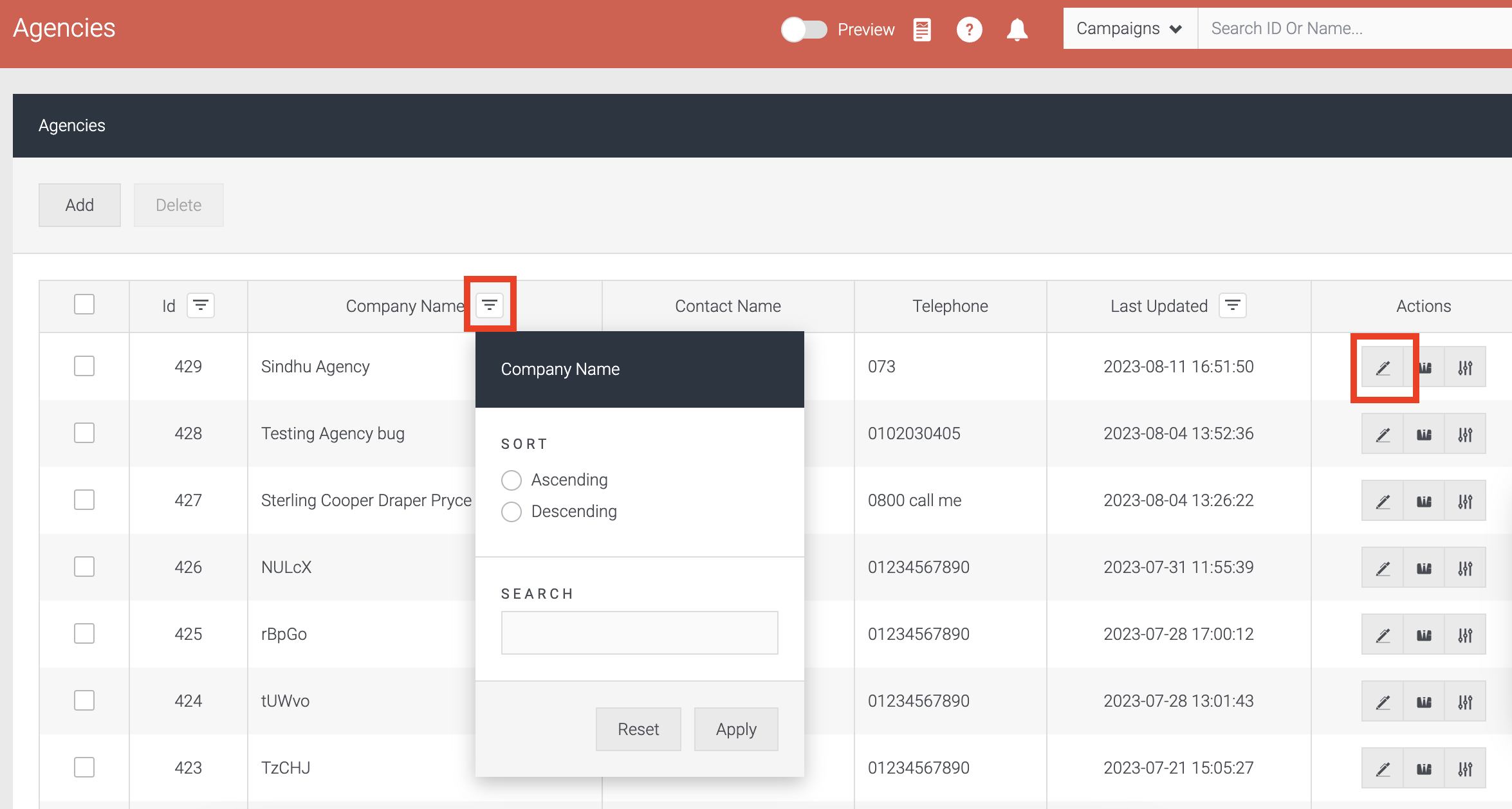Open sliders settings icon for agency 427
Image resolution: width=1512 pixels, height=809 pixels.
(1465, 501)
